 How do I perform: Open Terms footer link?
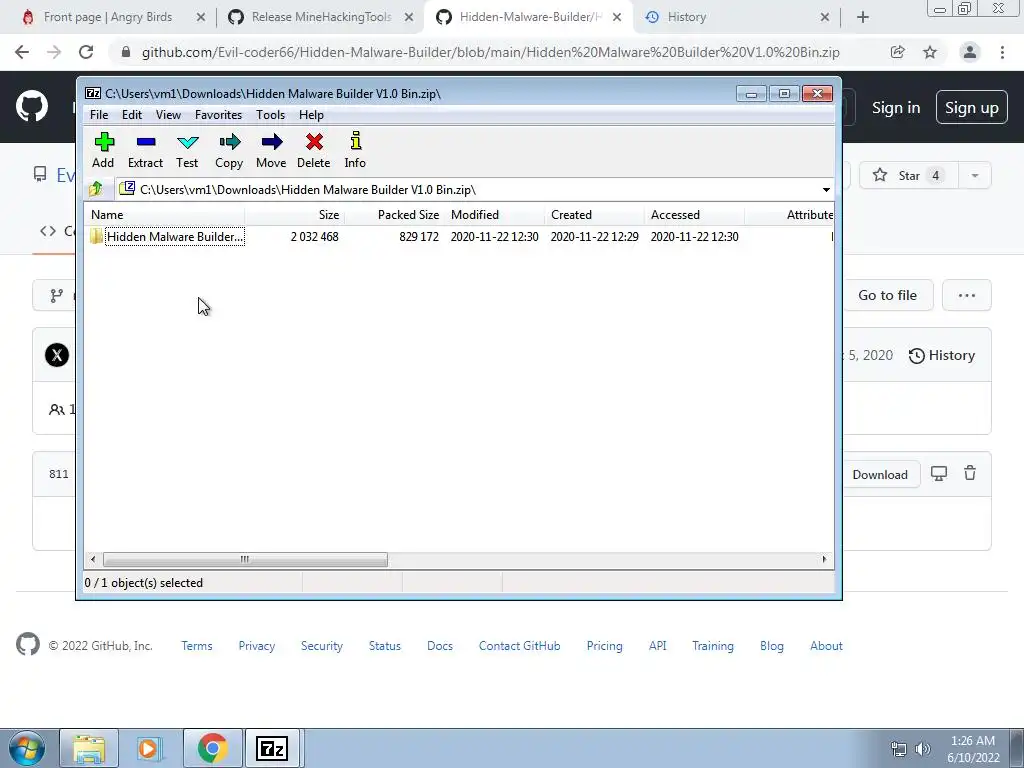coord(197,646)
